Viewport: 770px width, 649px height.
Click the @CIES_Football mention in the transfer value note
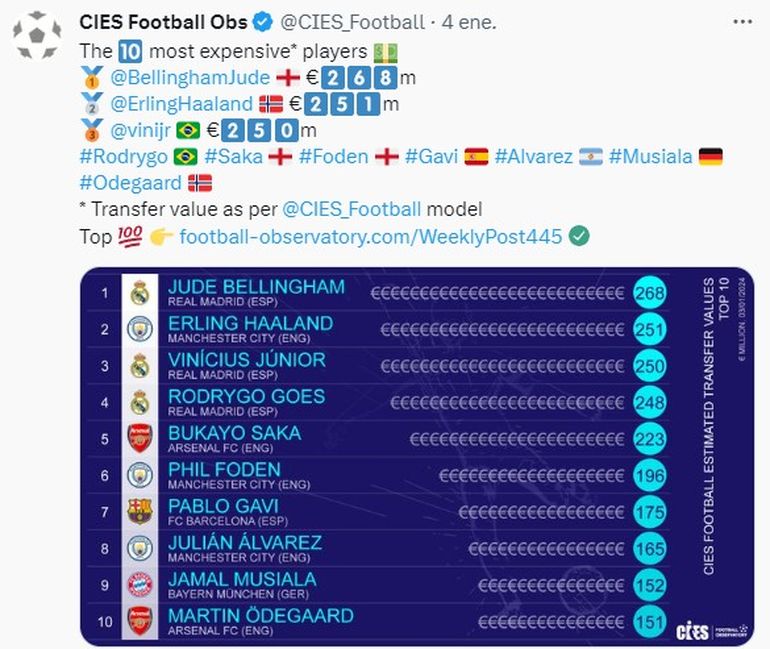(x=351, y=210)
